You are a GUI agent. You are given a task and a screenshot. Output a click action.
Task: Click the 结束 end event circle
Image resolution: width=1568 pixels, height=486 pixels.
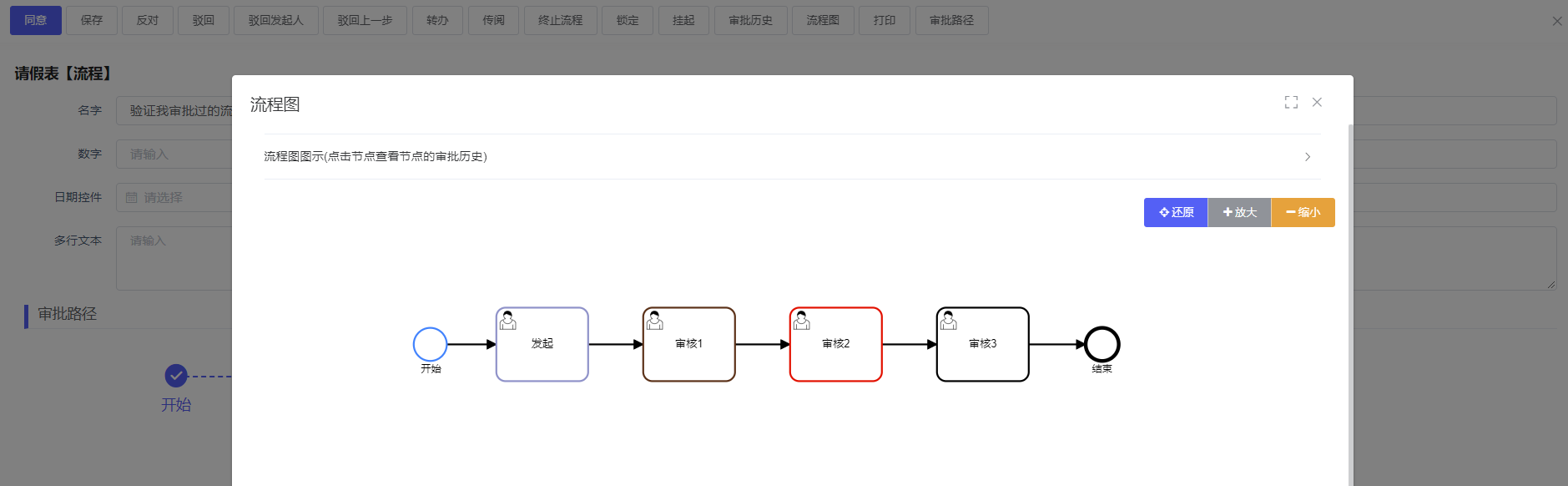tap(1102, 344)
